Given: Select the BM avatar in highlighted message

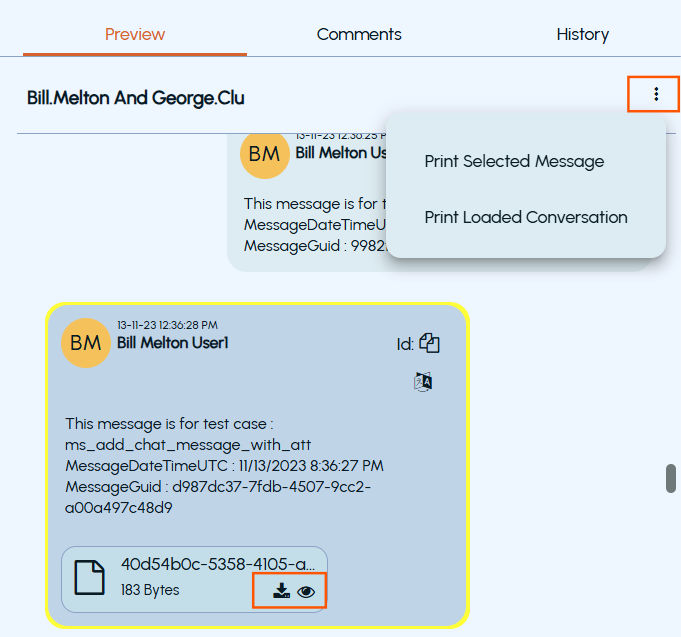Looking at the screenshot, I should coord(86,343).
